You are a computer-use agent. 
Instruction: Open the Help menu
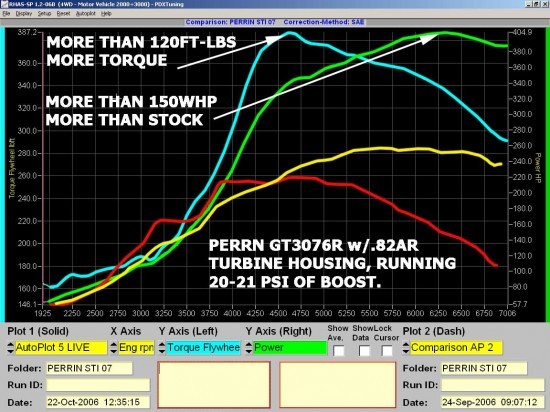click(x=106, y=13)
